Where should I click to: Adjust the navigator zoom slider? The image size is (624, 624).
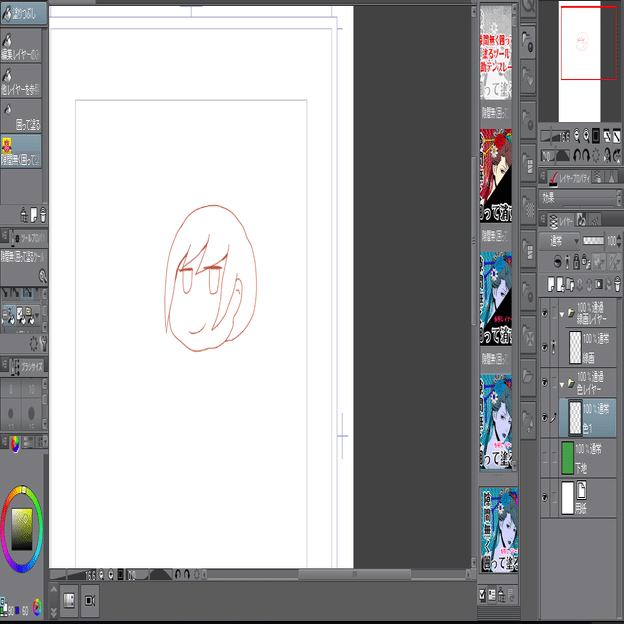(x=556, y=136)
